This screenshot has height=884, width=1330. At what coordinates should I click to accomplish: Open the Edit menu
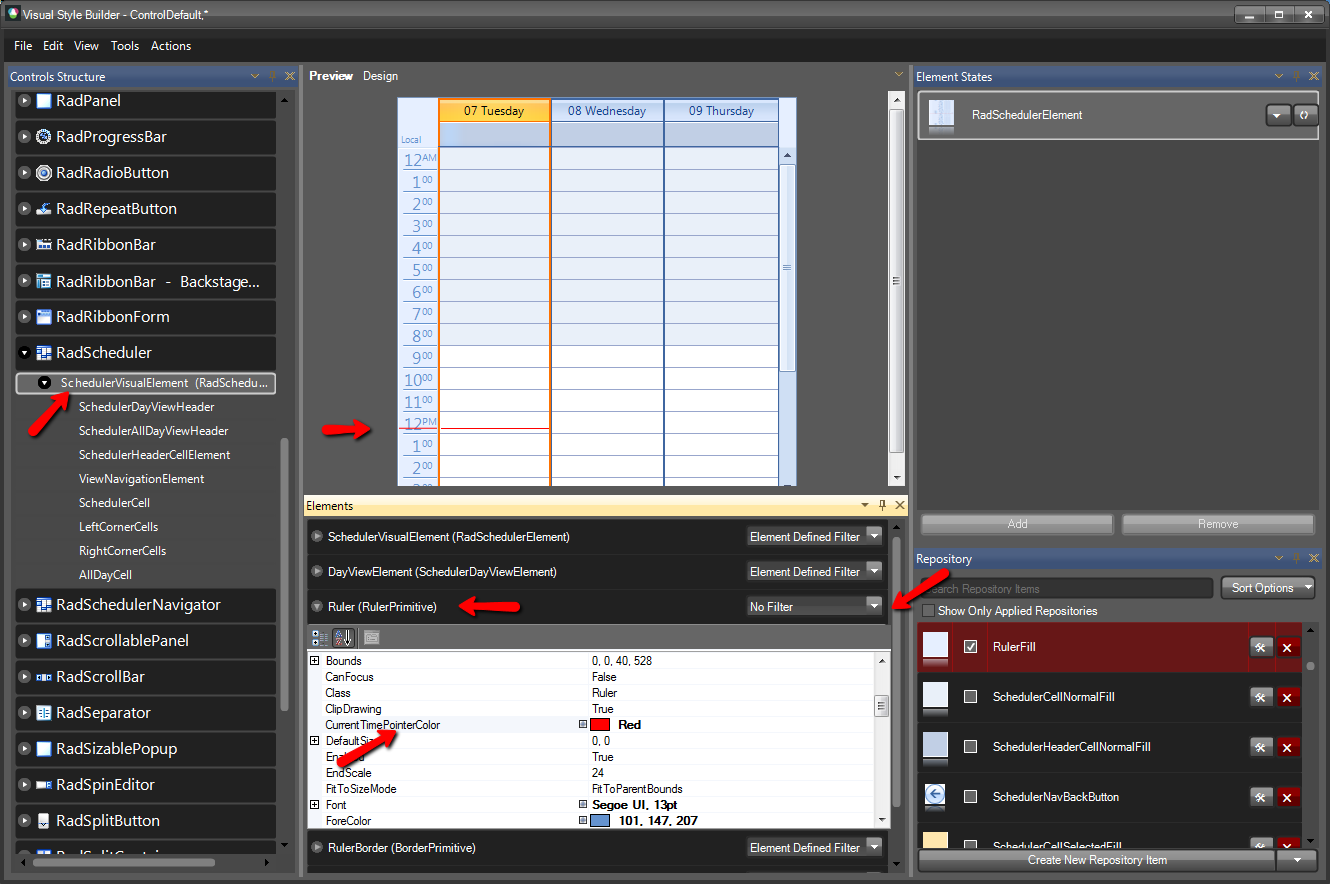click(x=53, y=46)
